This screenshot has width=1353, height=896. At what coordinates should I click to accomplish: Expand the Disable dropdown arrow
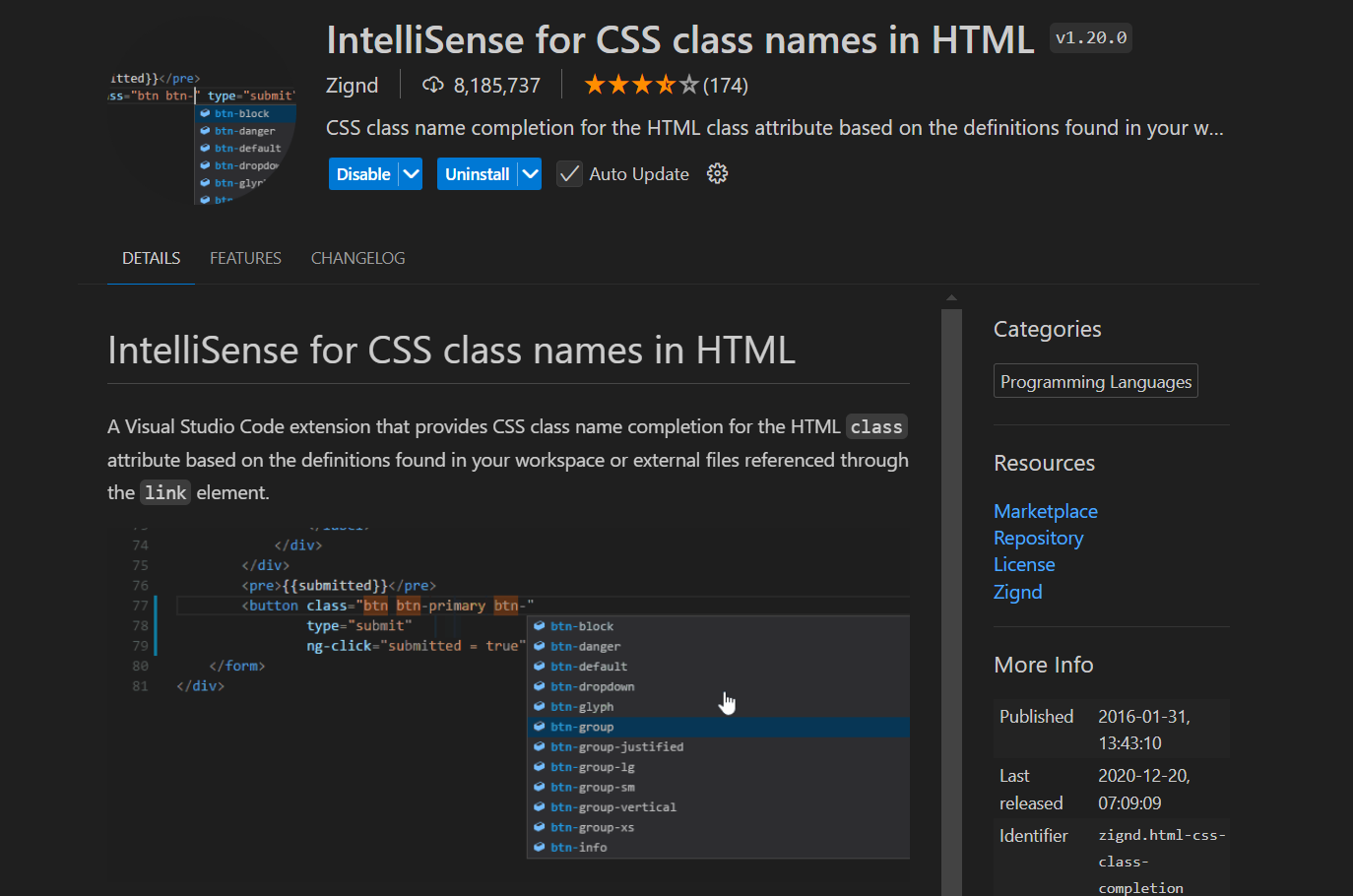pos(412,174)
